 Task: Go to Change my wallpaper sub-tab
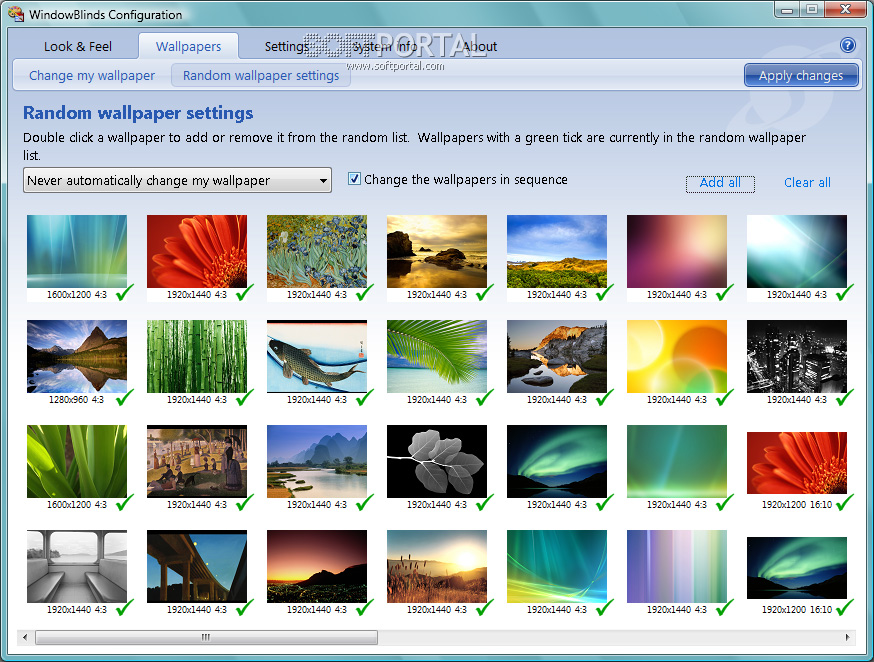pyautogui.click(x=92, y=75)
